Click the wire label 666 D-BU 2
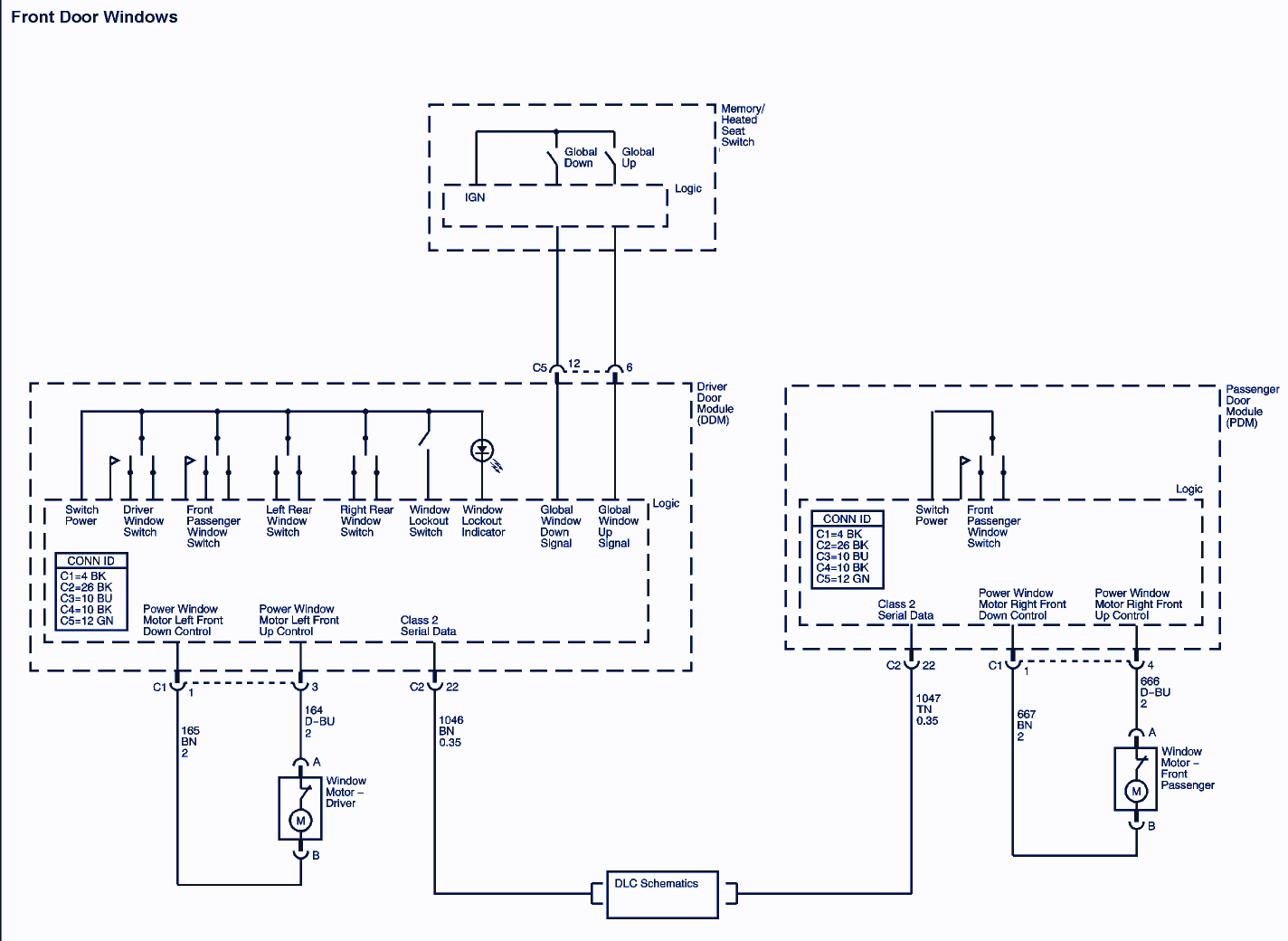This screenshot has width=1288, height=941. point(1155,692)
